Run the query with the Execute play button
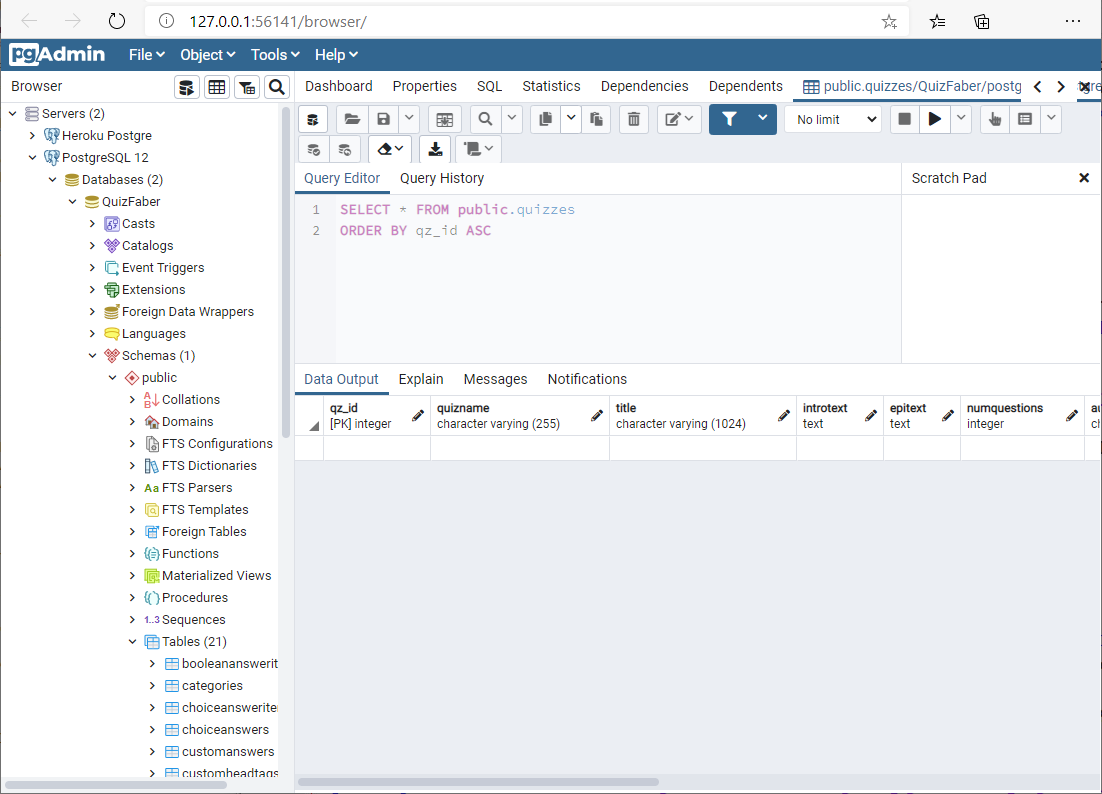 click(934, 119)
